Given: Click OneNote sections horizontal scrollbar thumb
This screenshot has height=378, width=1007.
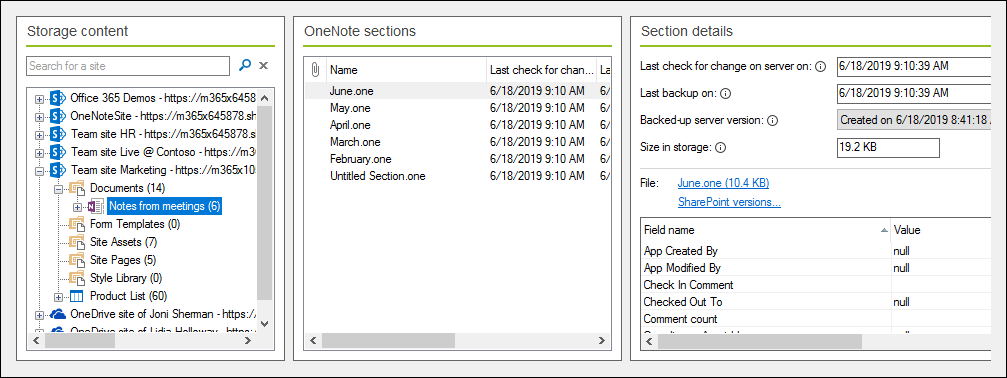Looking at the screenshot, I should 389,340.
